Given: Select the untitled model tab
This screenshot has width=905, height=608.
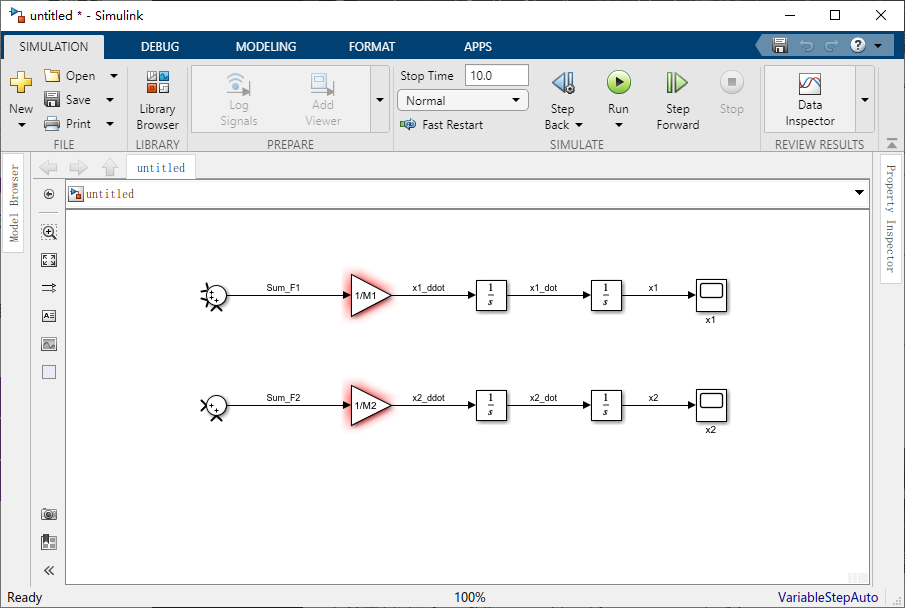Looking at the screenshot, I should click(161, 167).
